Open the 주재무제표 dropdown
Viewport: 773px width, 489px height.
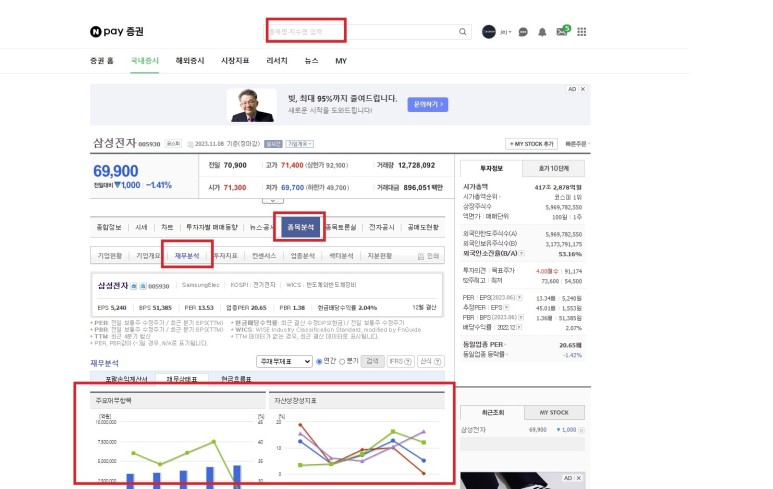click(x=284, y=361)
